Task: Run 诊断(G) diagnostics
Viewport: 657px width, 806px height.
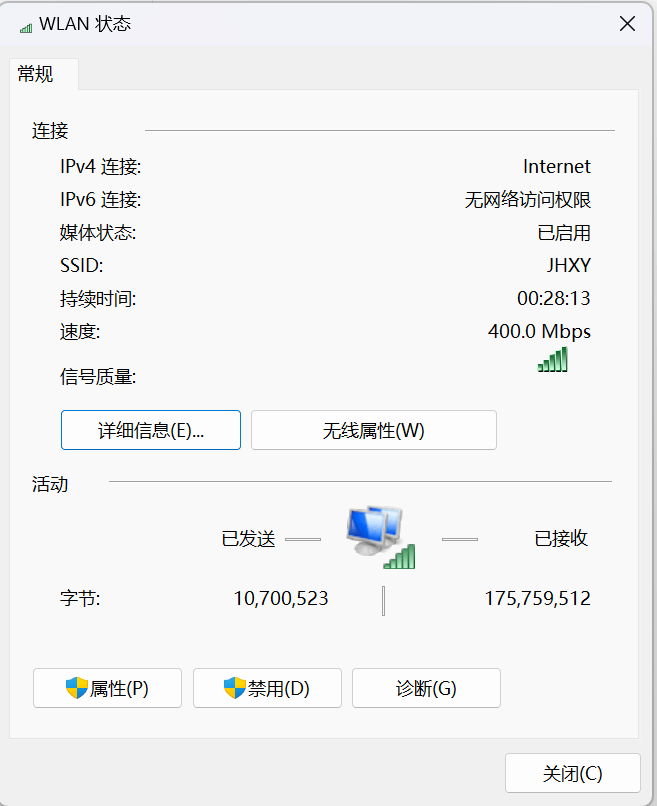Action: (x=426, y=688)
